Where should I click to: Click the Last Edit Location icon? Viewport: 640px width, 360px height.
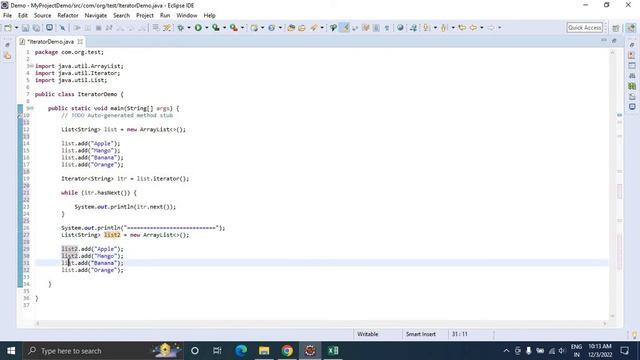click(462, 28)
